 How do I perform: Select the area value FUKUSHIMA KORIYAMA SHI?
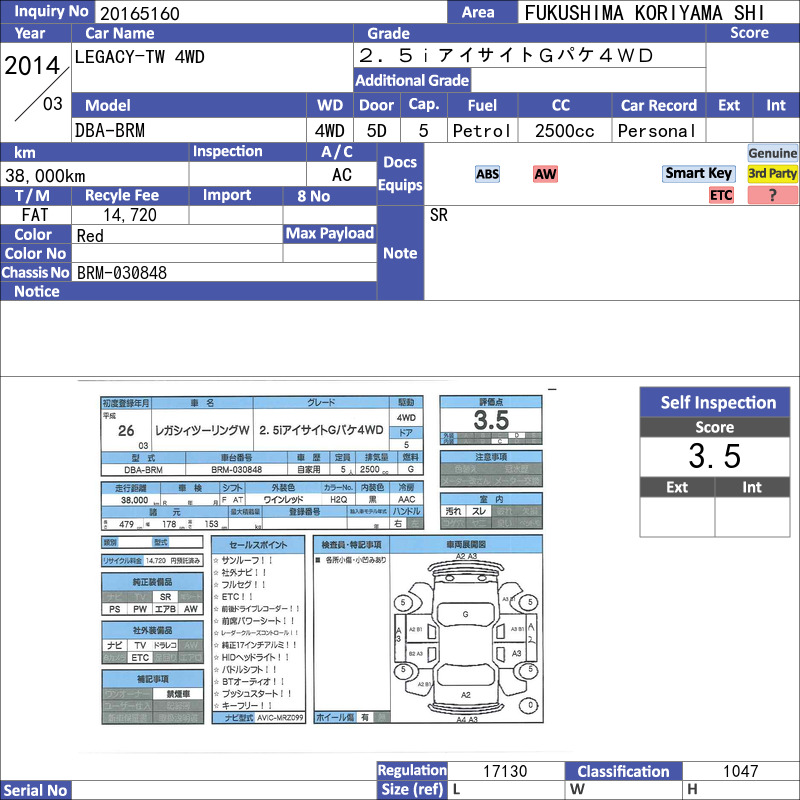(x=644, y=13)
